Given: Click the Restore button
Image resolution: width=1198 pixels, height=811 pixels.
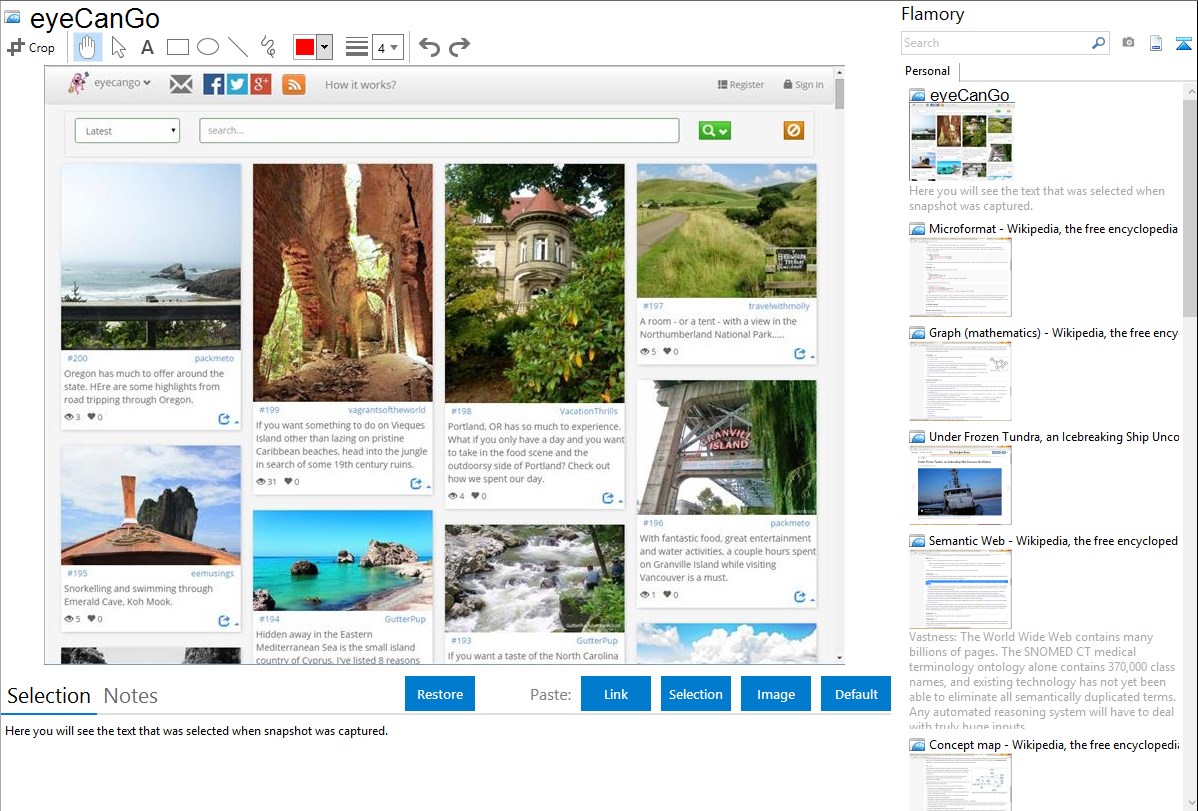Looking at the screenshot, I should 440,694.
